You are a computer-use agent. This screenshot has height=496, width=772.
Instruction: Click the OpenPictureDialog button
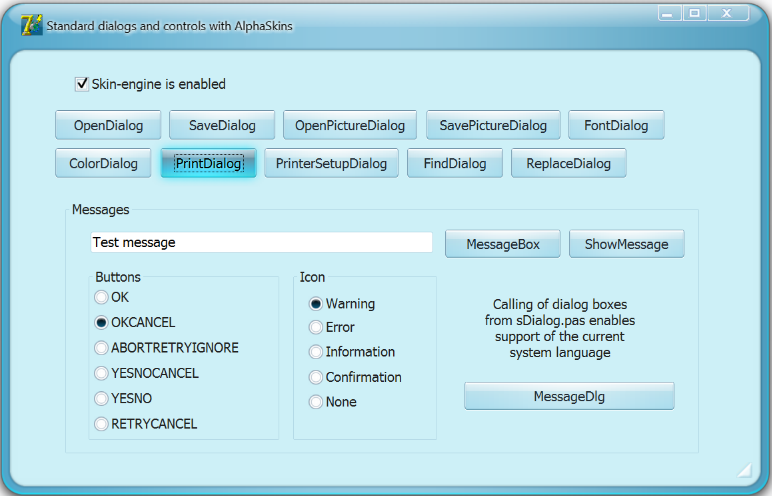[350, 126]
